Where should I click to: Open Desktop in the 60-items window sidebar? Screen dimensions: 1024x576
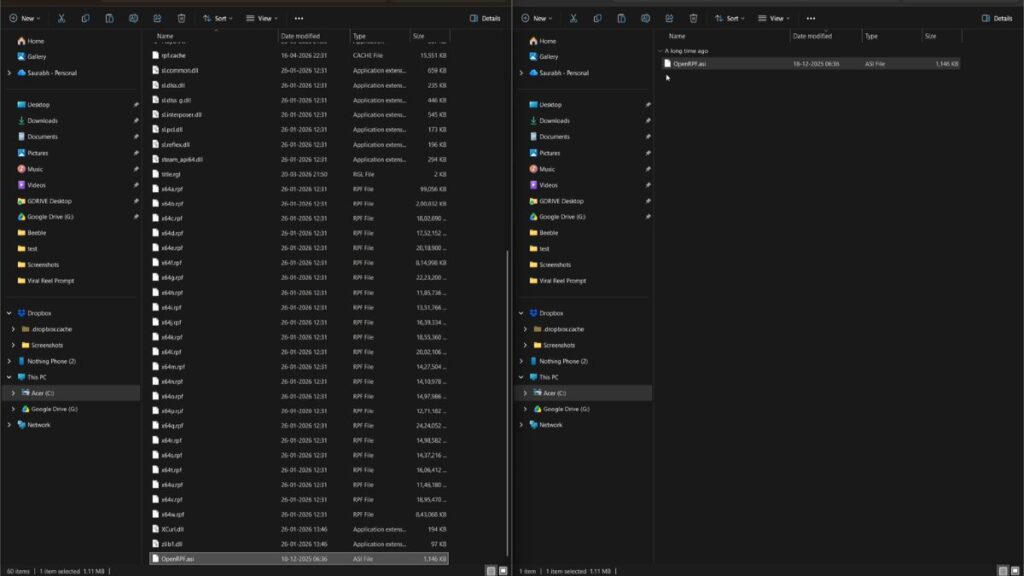point(39,105)
